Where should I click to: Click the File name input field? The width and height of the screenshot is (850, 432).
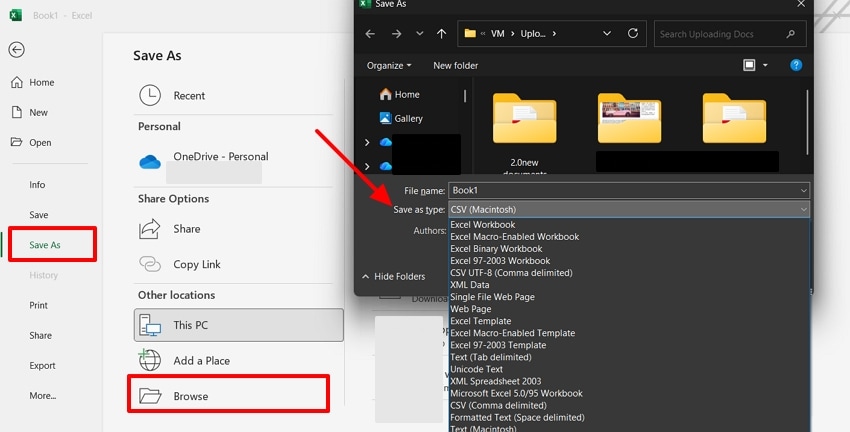click(629, 190)
